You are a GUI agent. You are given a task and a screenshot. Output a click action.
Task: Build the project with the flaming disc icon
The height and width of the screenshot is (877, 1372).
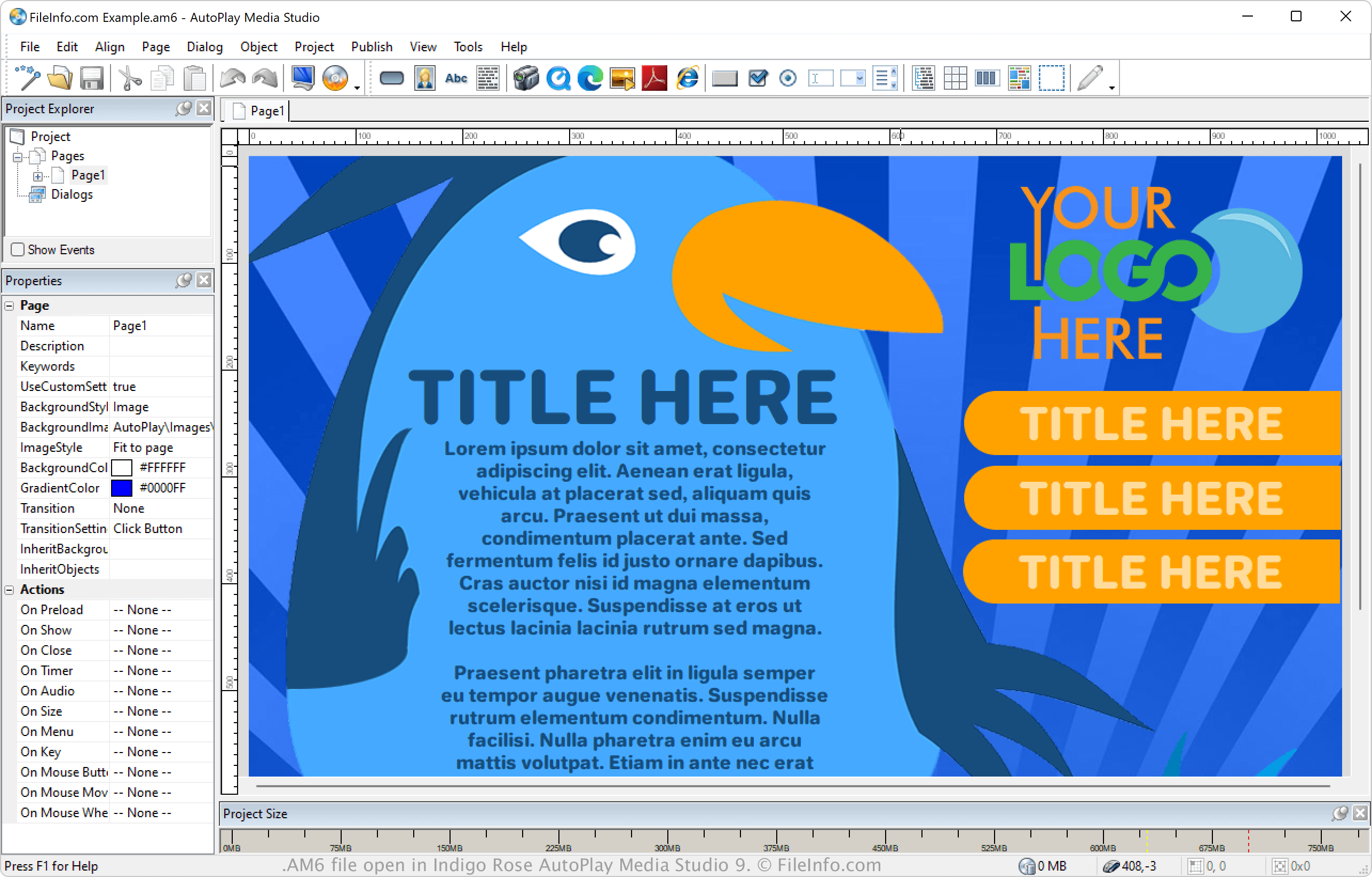pyautogui.click(x=335, y=78)
